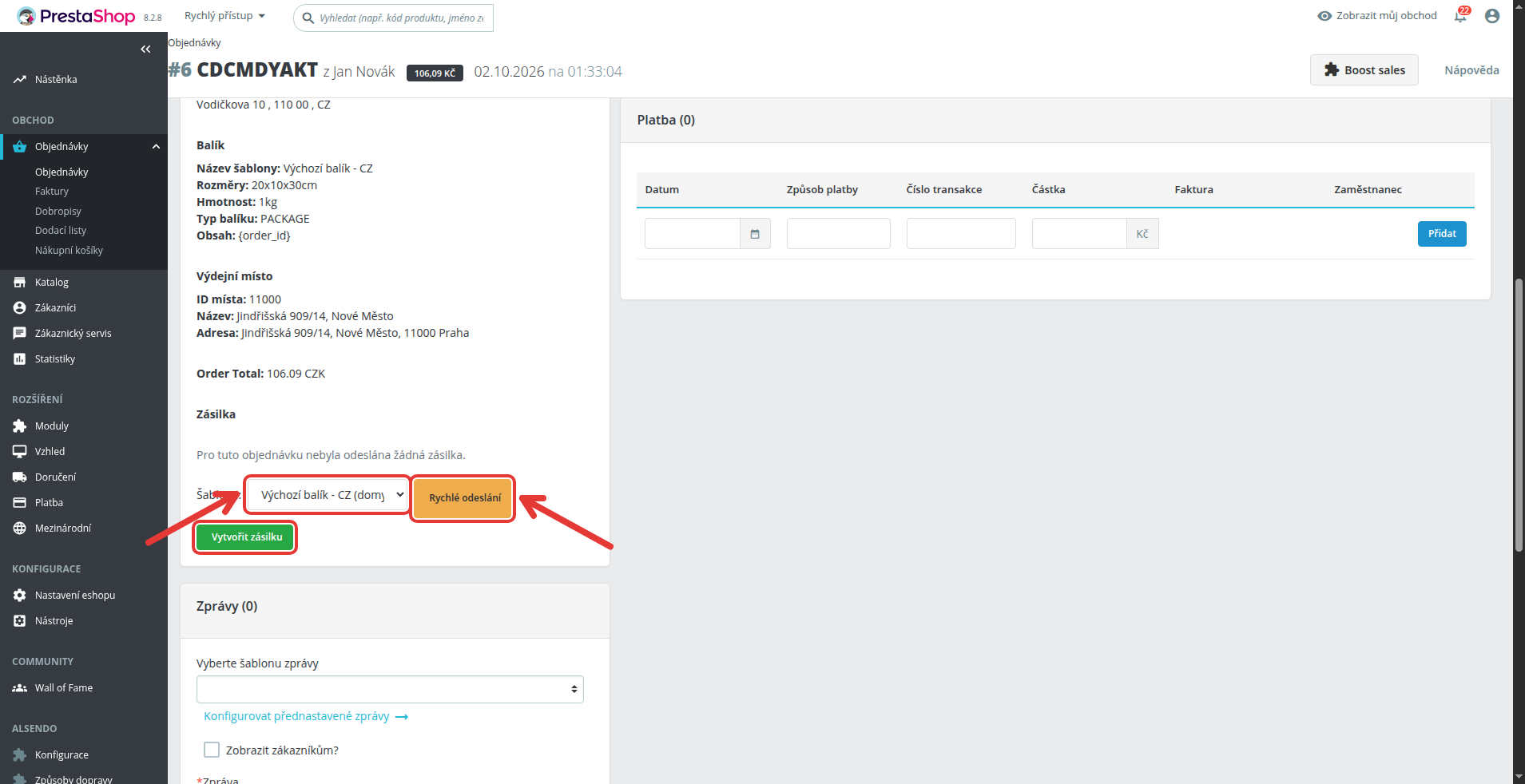The image size is (1525, 784).
Task: Open Dobropisy submenu item
Action: tap(58, 212)
